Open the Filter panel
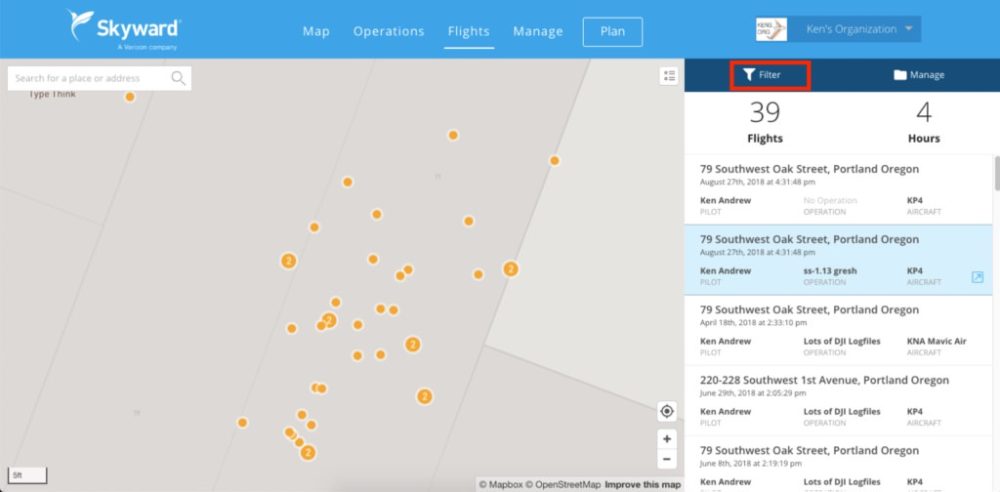This screenshot has height=492, width=1000. (769, 75)
